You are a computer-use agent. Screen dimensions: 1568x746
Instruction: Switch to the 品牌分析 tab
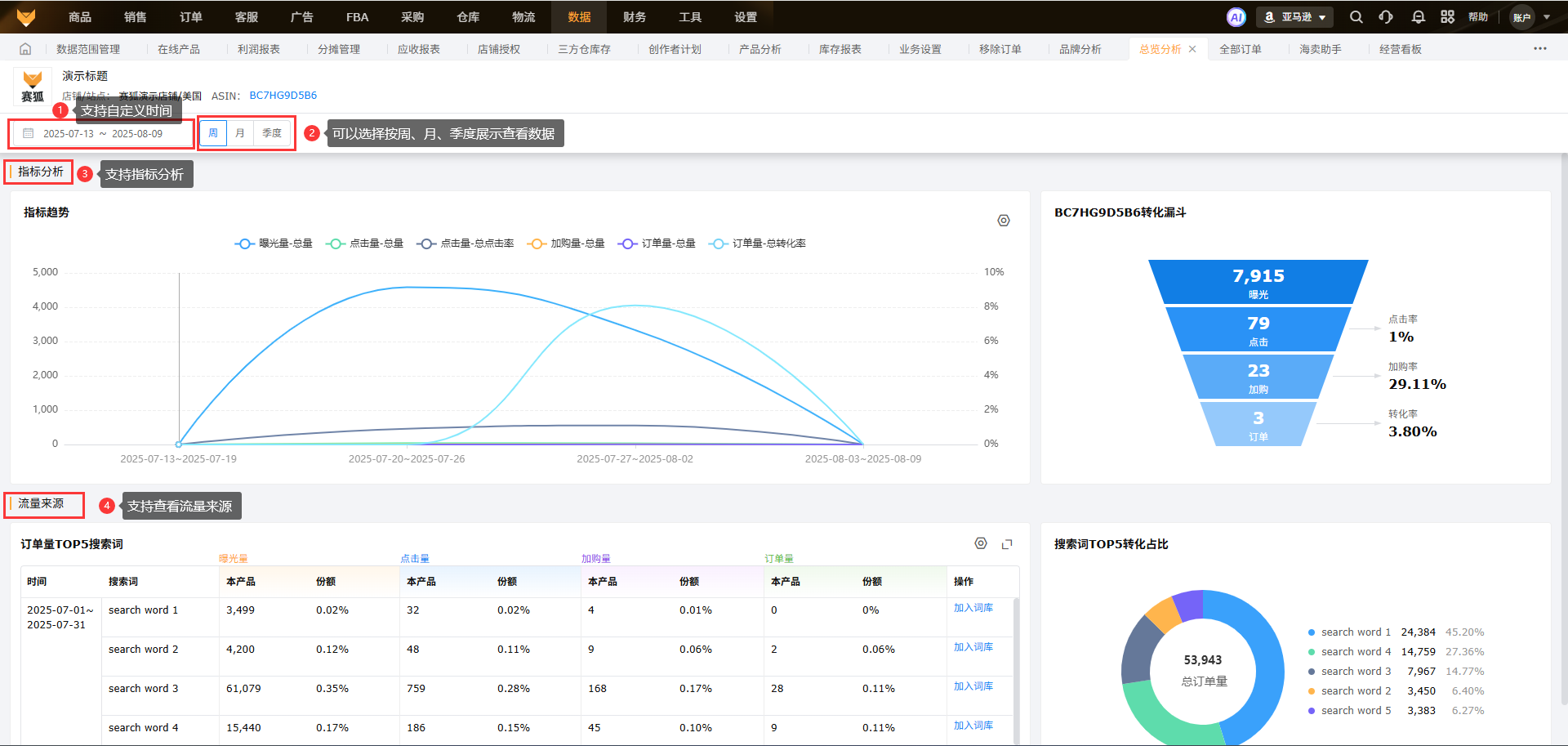tap(1080, 49)
